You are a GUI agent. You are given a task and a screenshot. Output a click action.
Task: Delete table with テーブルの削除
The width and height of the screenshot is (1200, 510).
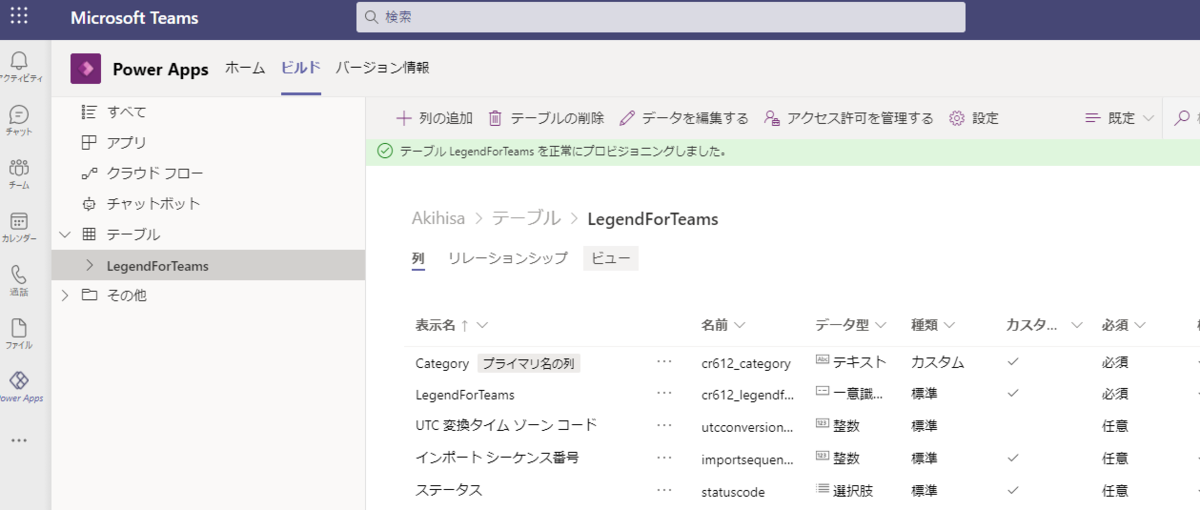pyautogui.click(x=546, y=118)
